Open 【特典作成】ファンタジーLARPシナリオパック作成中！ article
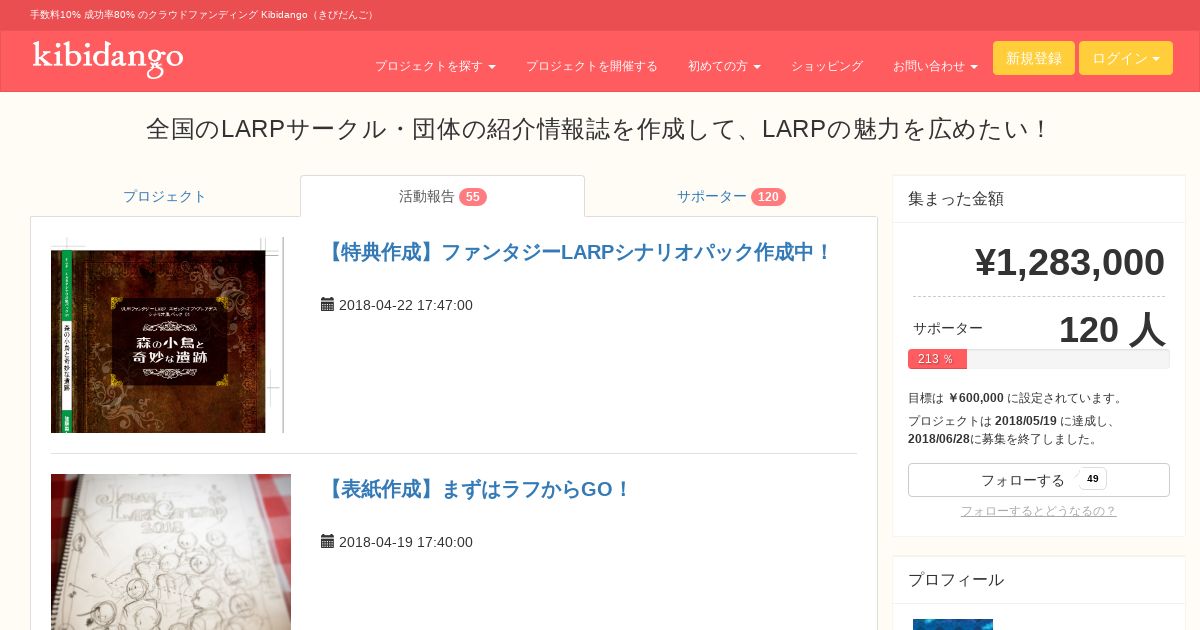1200x630 pixels. coord(577,252)
